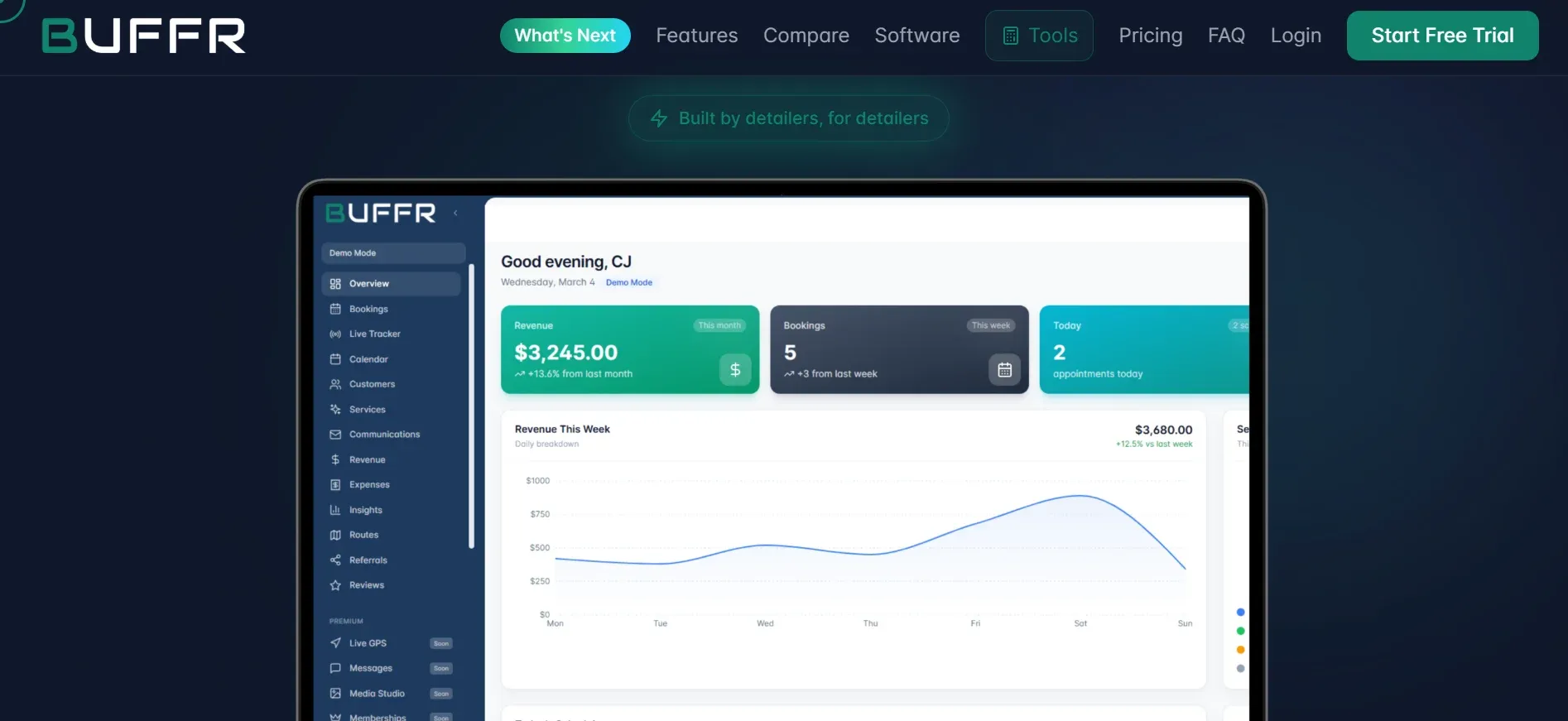Click the 'Wednesday, March 4' date text
This screenshot has width=1568, height=721.
coord(548,282)
